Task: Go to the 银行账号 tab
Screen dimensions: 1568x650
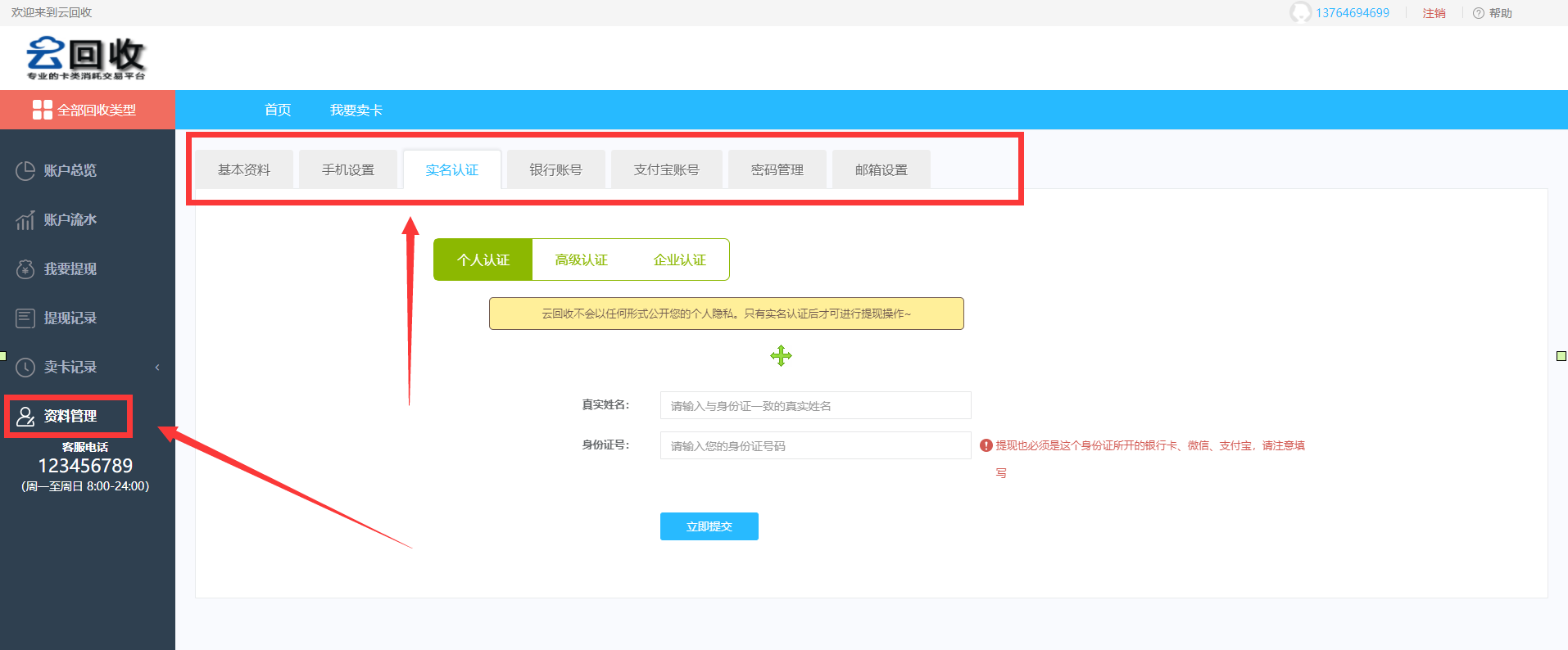Action: coord(556,169)
